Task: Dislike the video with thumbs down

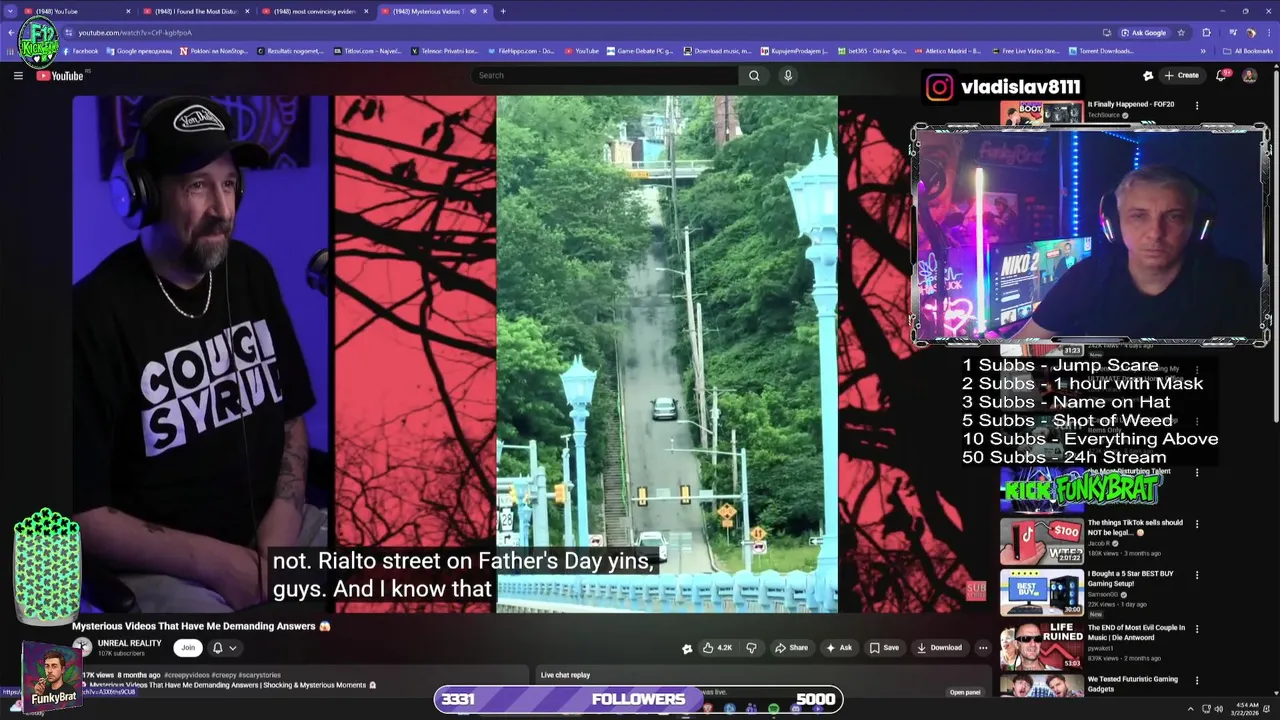Action: tap(751, 648)
